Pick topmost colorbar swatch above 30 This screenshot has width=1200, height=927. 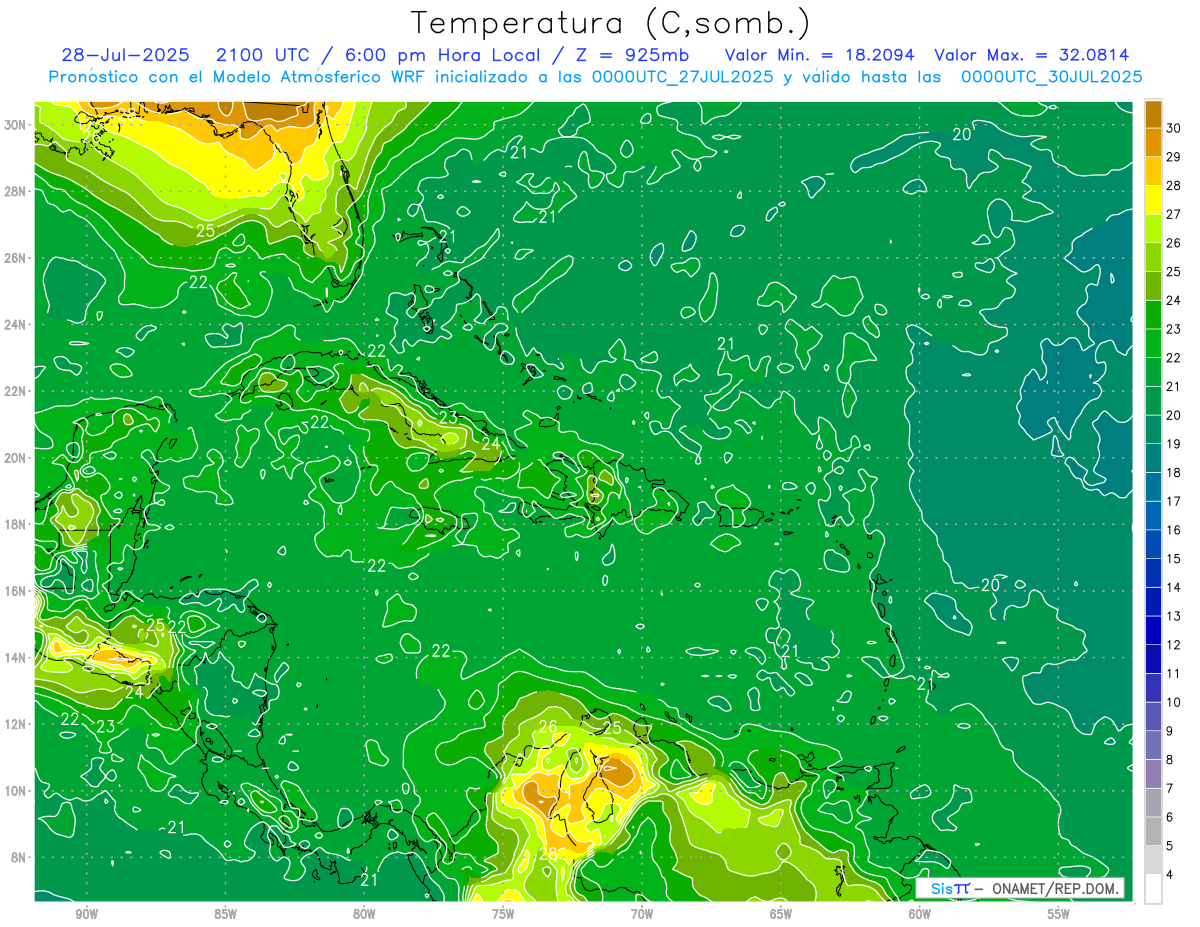click(1153, 114)
